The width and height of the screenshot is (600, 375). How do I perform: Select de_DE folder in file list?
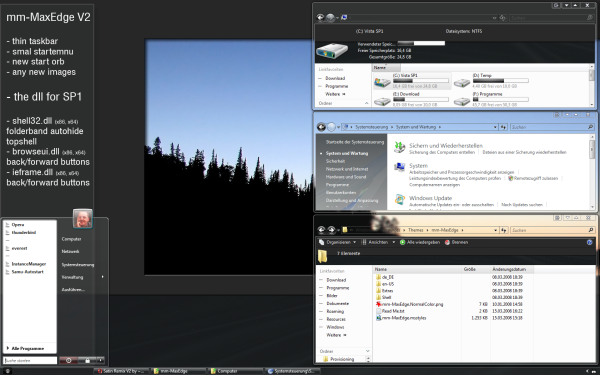385,277
